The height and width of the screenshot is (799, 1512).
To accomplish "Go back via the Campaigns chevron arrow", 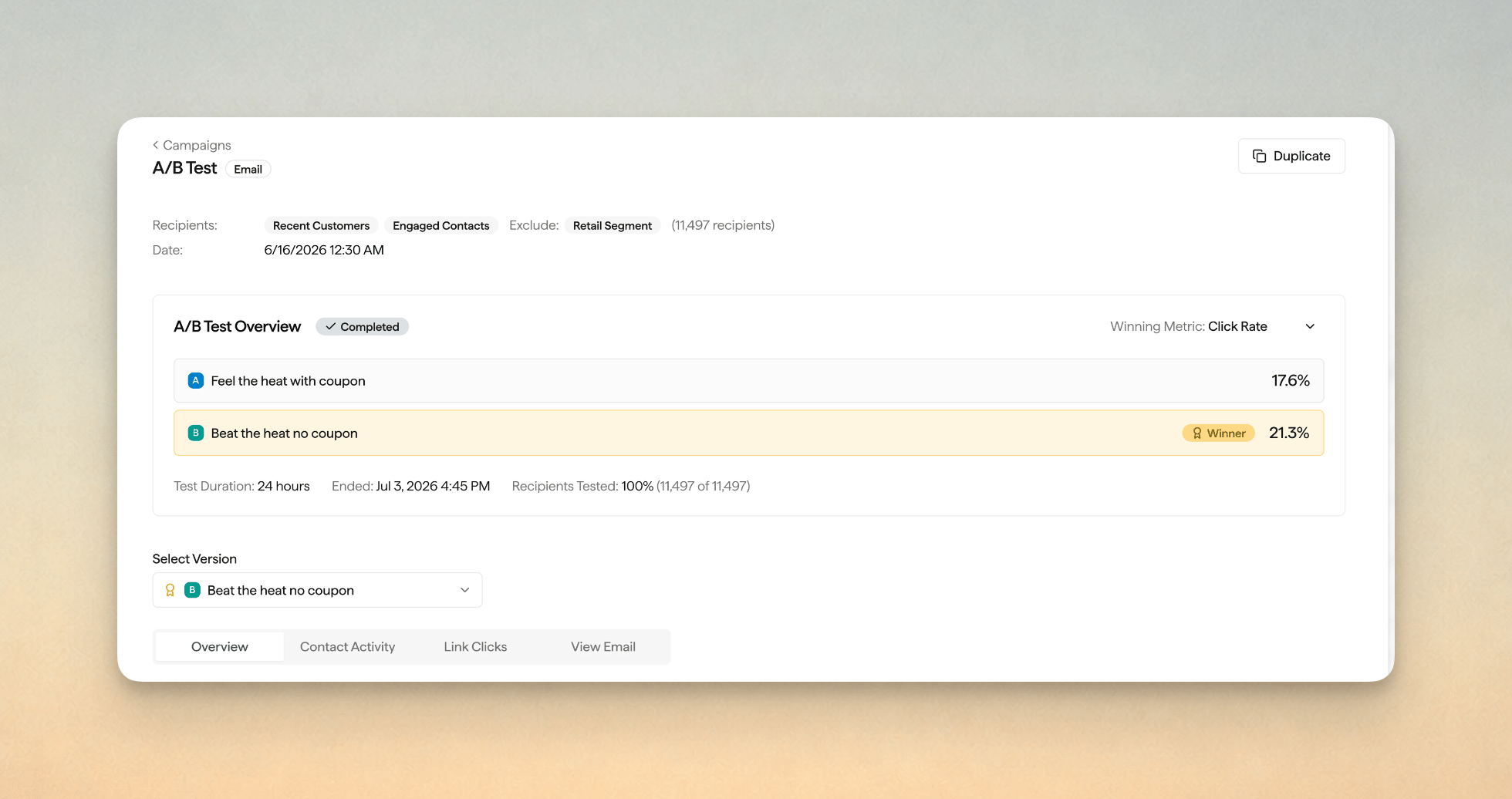I will tap(156, 145).
